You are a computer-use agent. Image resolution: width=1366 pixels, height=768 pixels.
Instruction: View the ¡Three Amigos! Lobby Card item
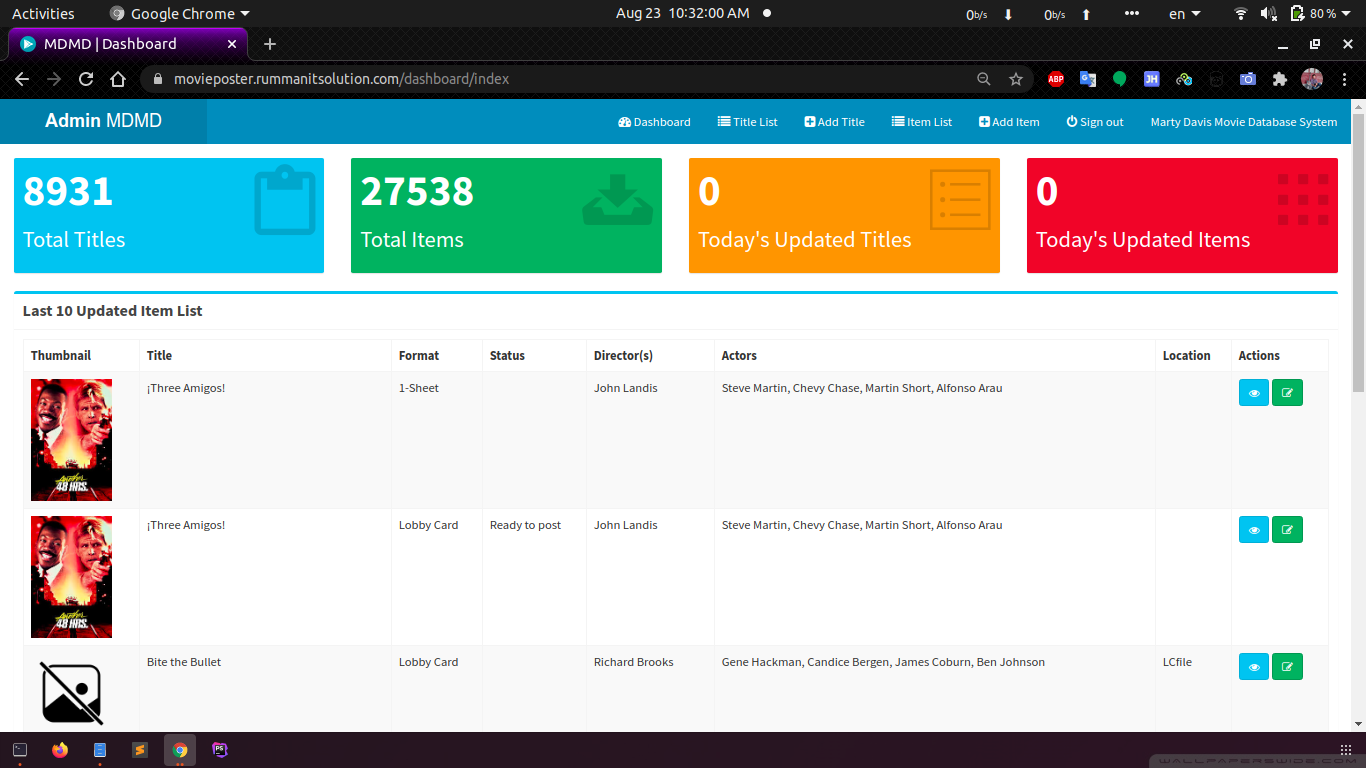coord(1253,530)
